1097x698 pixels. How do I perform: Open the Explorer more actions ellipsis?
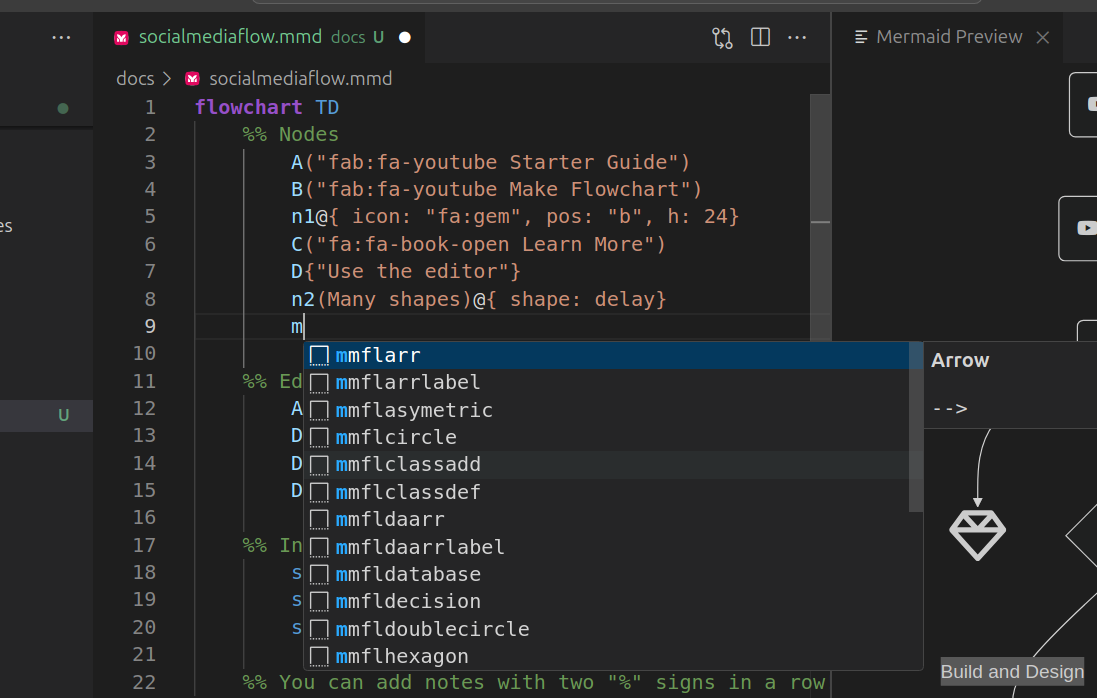coord(61,37)
